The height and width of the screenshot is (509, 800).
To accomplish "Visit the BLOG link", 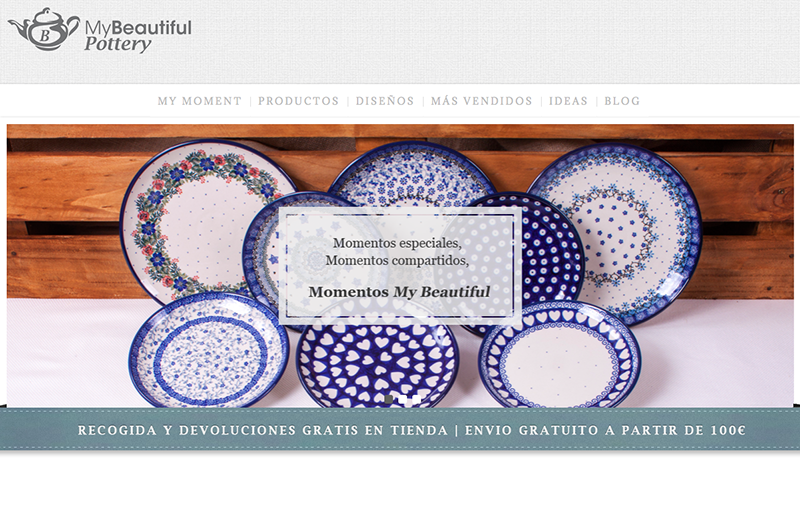I will click(622, 101).
